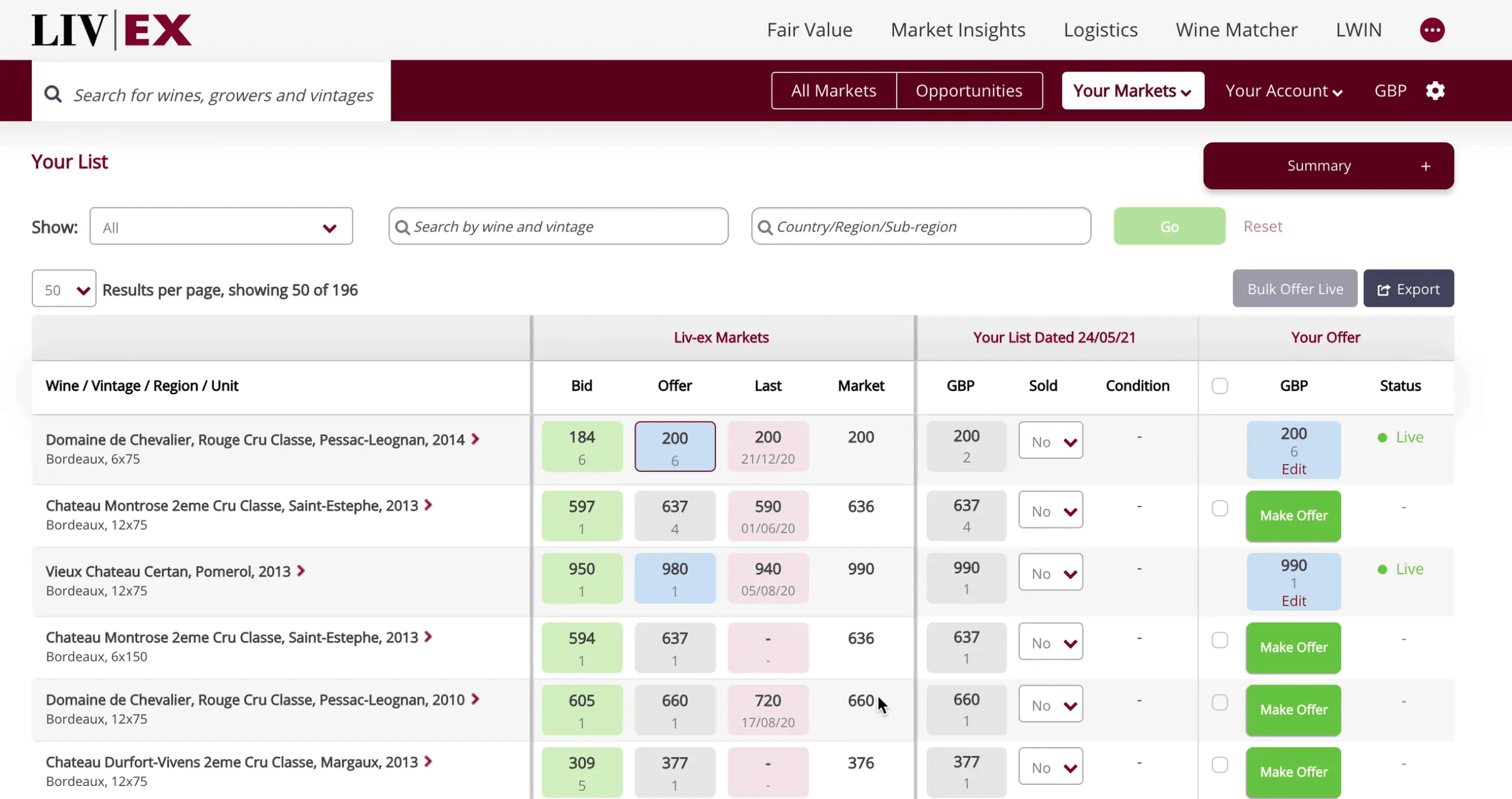This screenshot has width=1512, height=799.
Task: Open Wine Matcher
Action: 1236,29
